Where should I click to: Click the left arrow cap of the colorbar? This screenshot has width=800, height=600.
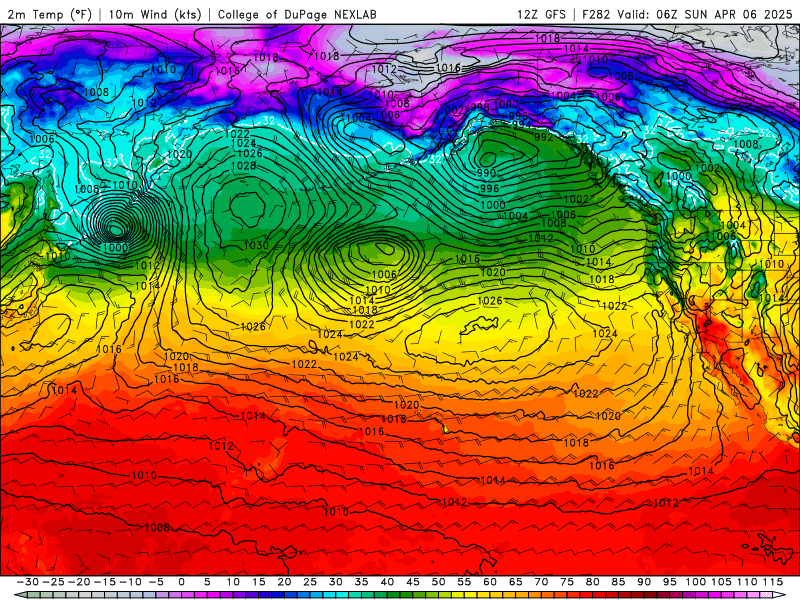tap(19, 595)
